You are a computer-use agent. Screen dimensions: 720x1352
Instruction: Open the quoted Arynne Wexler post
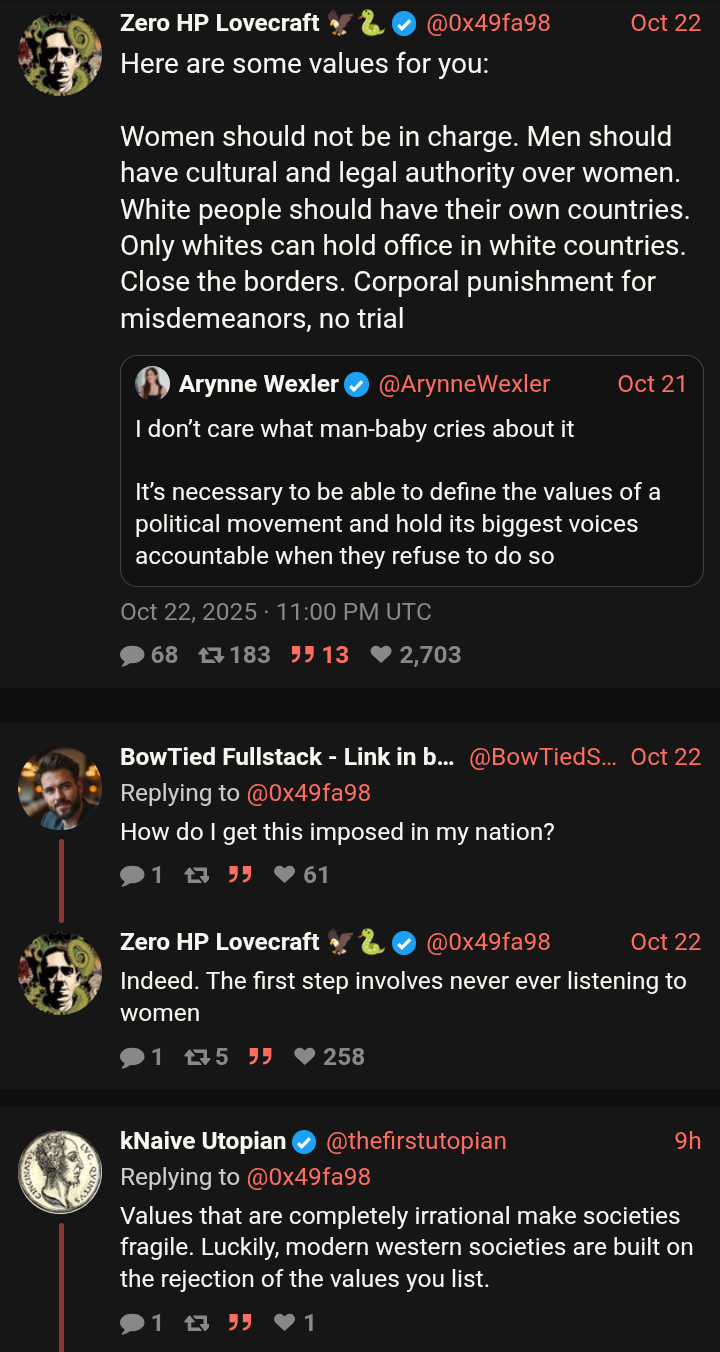(x=412, y=471)
